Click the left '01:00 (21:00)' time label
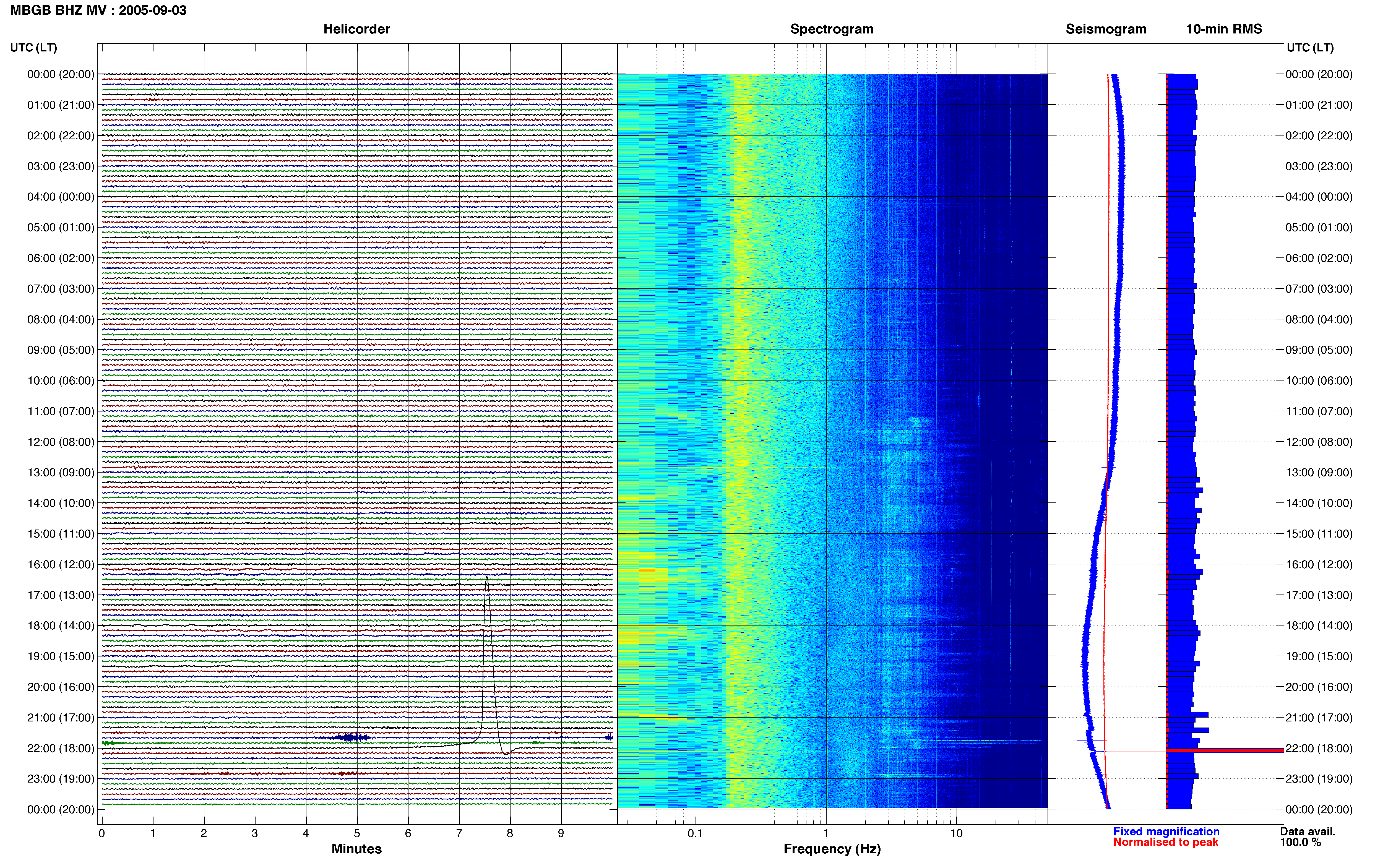The height and width of the screenshot is (868, 1388). 61,105
